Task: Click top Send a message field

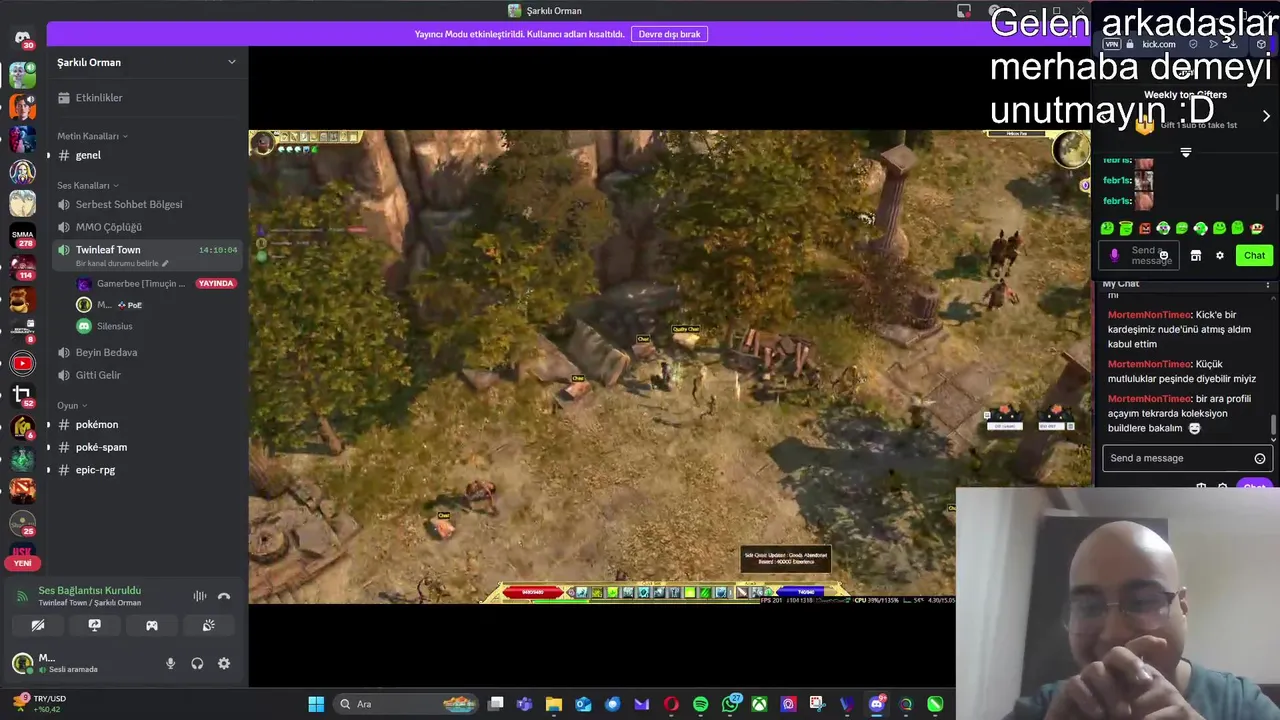Action: coord(1140,256)
